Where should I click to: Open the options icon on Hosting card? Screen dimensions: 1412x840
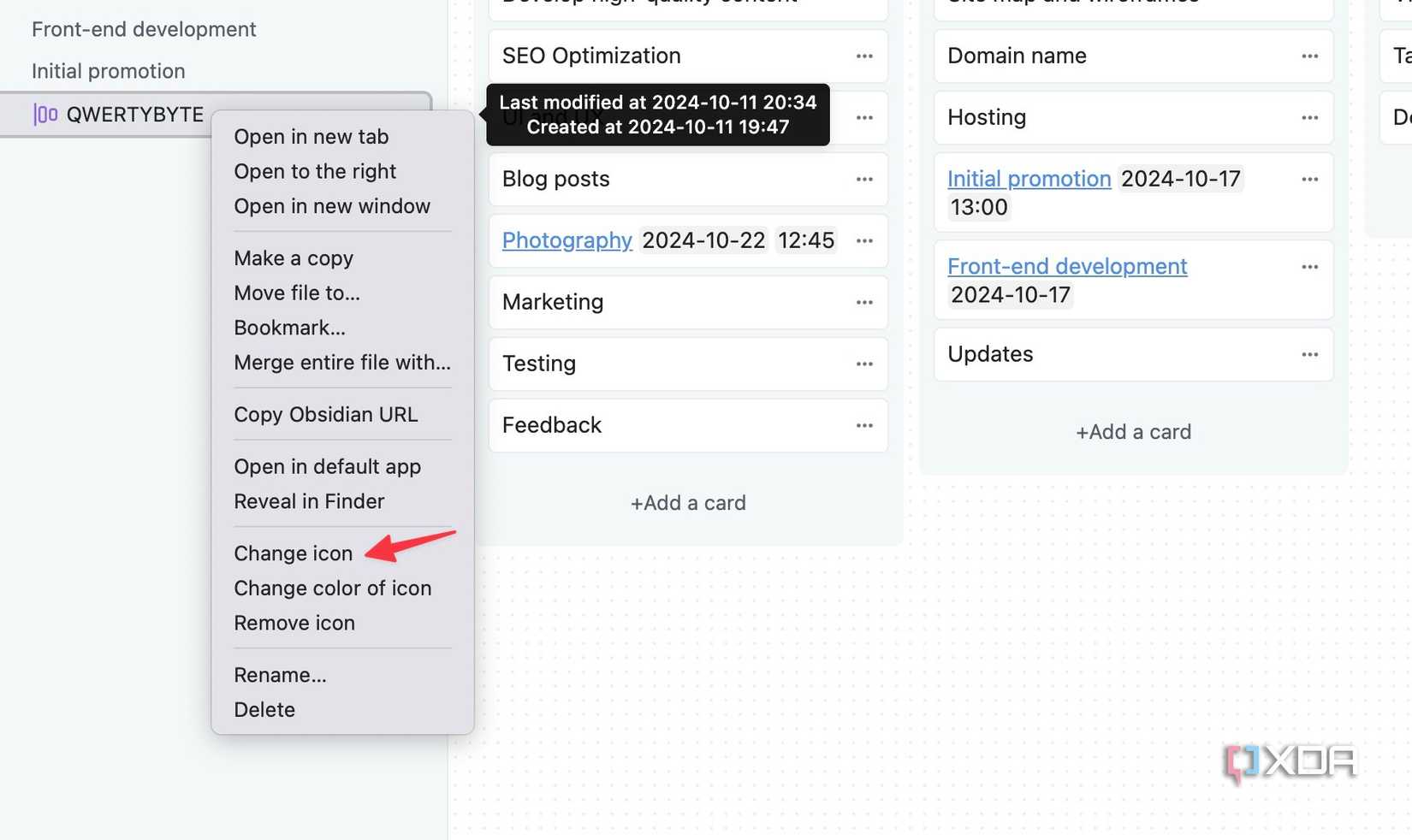1309,117
